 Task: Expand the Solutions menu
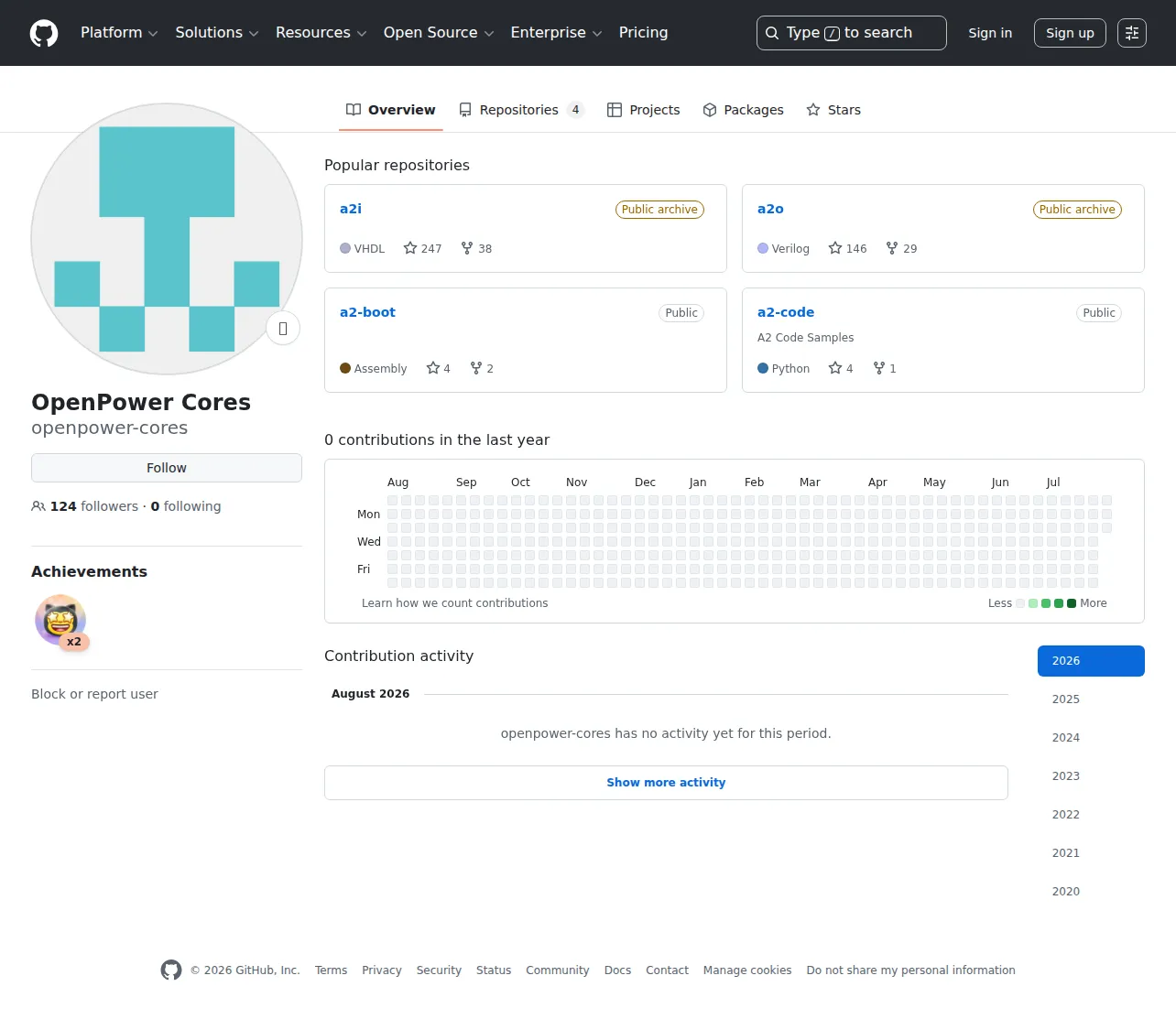[x=217, y=33]
